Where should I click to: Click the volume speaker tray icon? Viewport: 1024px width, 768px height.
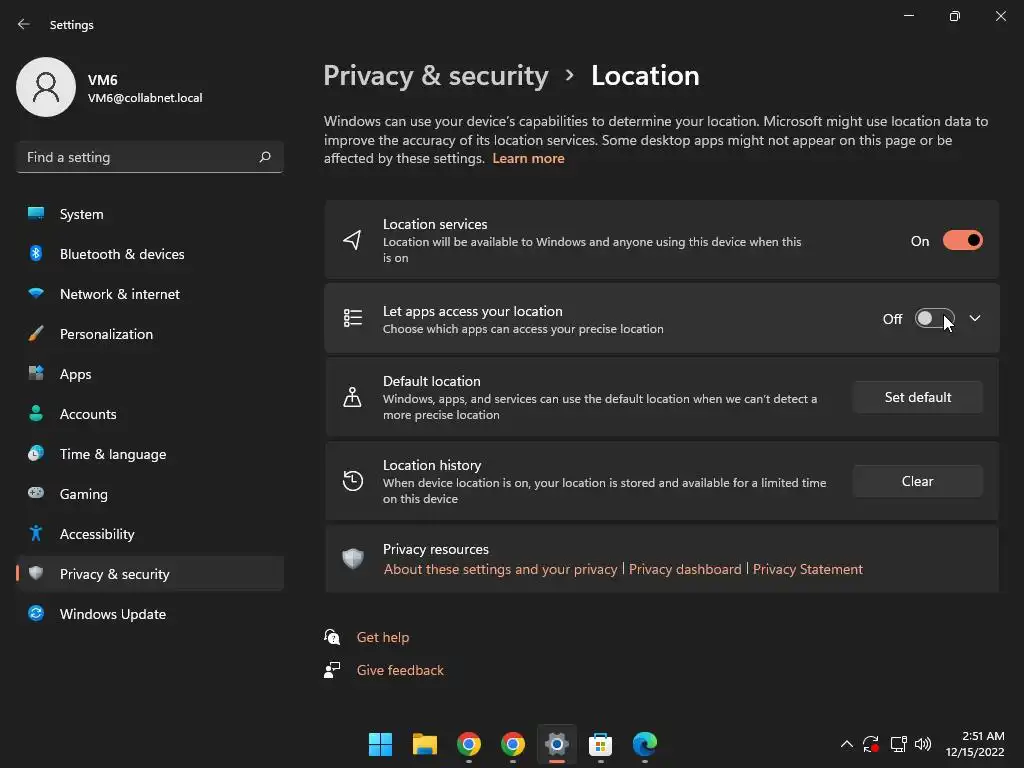click(x=923, y=744)
